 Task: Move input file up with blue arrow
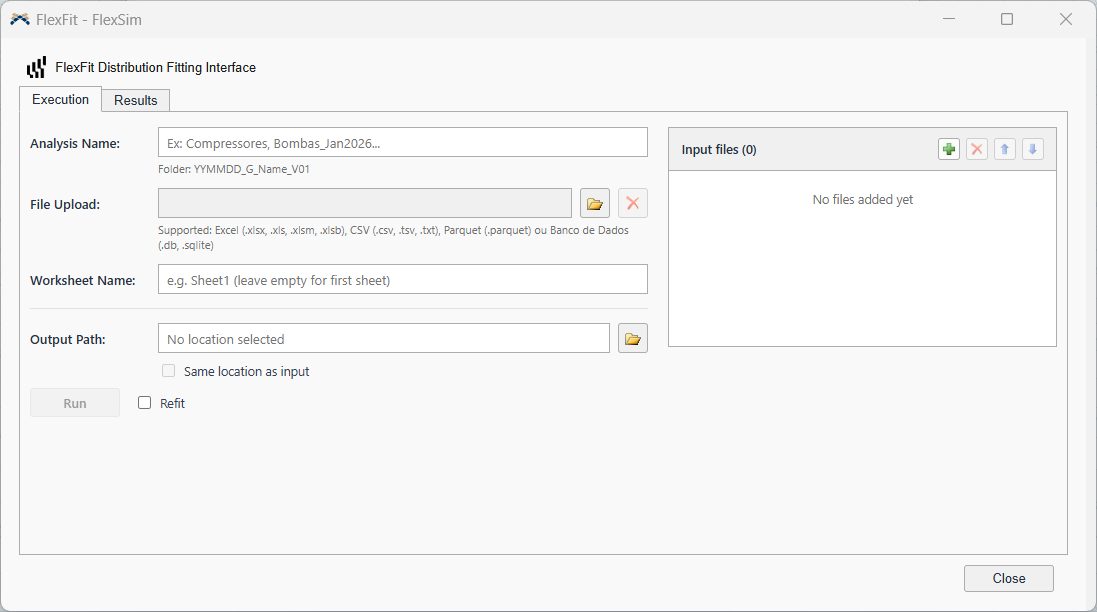coord(1005,149)
